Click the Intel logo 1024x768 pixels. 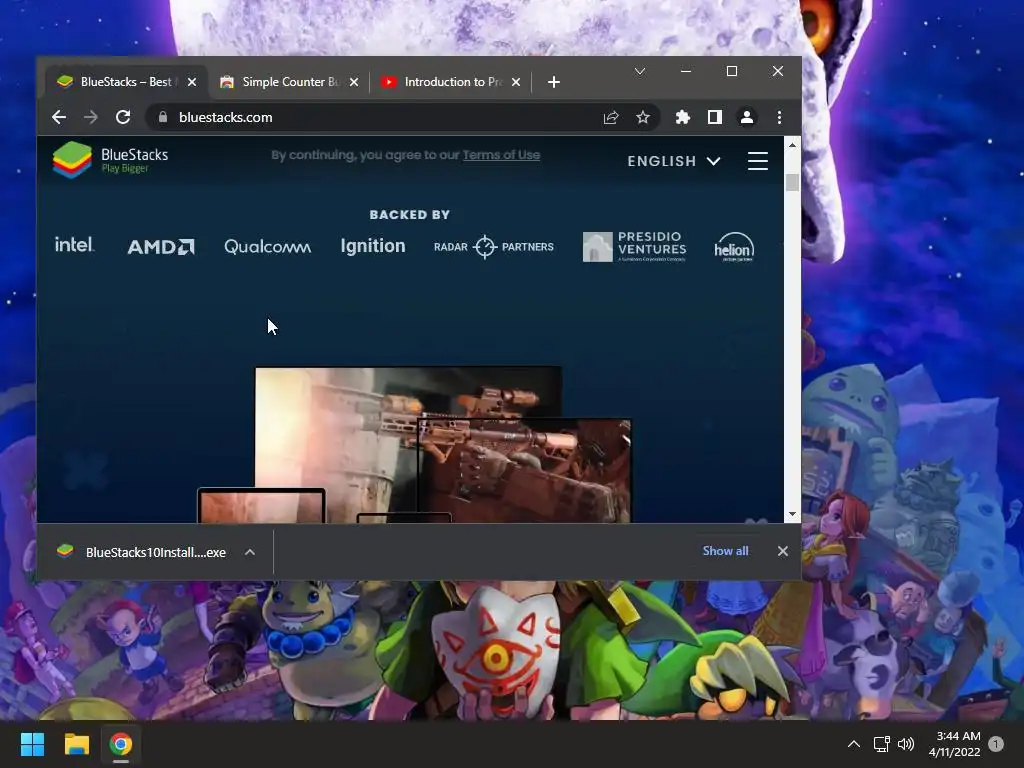coord(74,246)
